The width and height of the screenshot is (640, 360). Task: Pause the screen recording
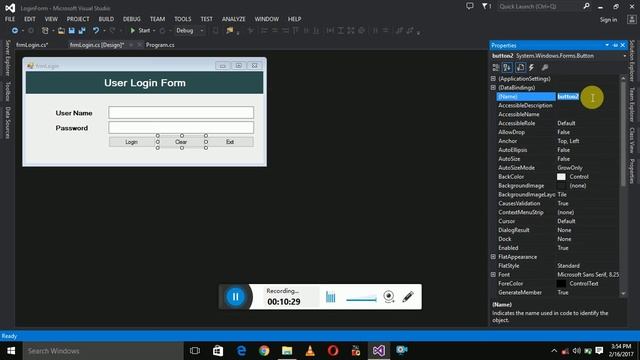point(236,297)
